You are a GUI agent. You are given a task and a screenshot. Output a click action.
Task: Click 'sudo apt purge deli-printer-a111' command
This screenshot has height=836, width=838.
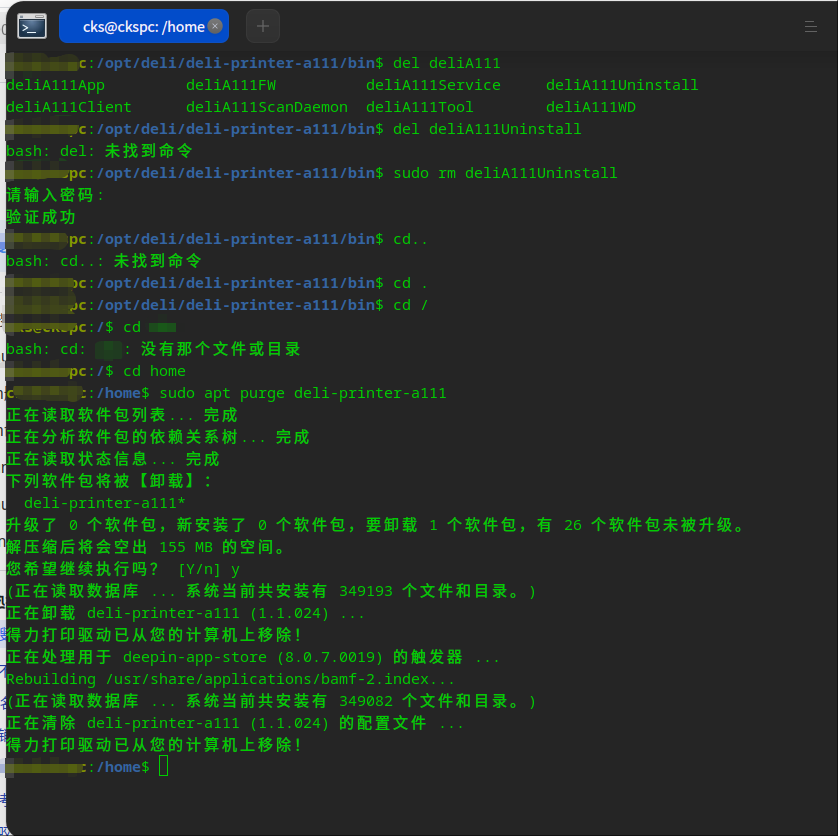coord(302,393)
